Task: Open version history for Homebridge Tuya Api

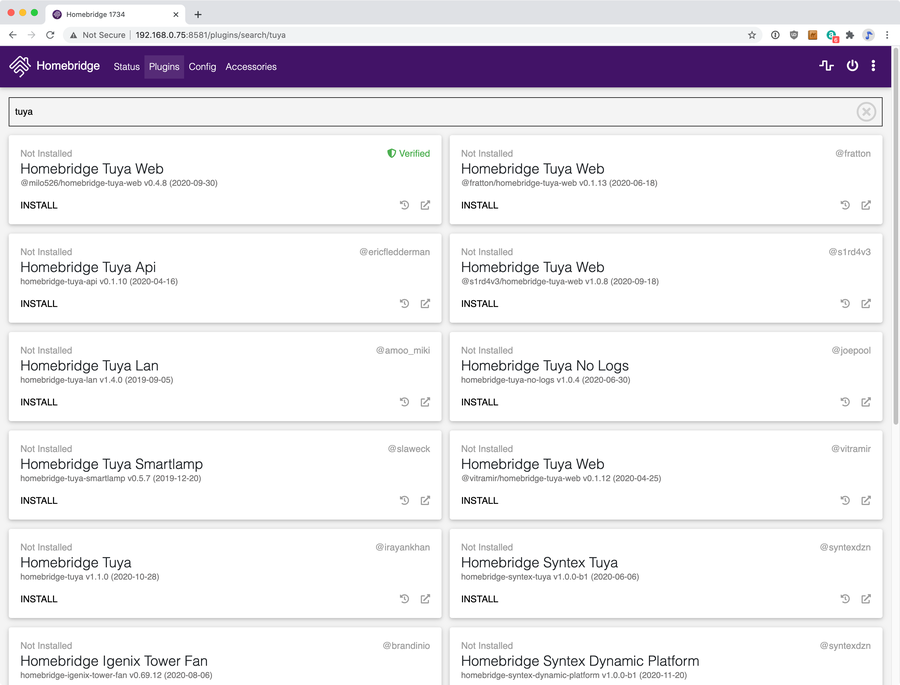Action: click(x=404, y=304)
